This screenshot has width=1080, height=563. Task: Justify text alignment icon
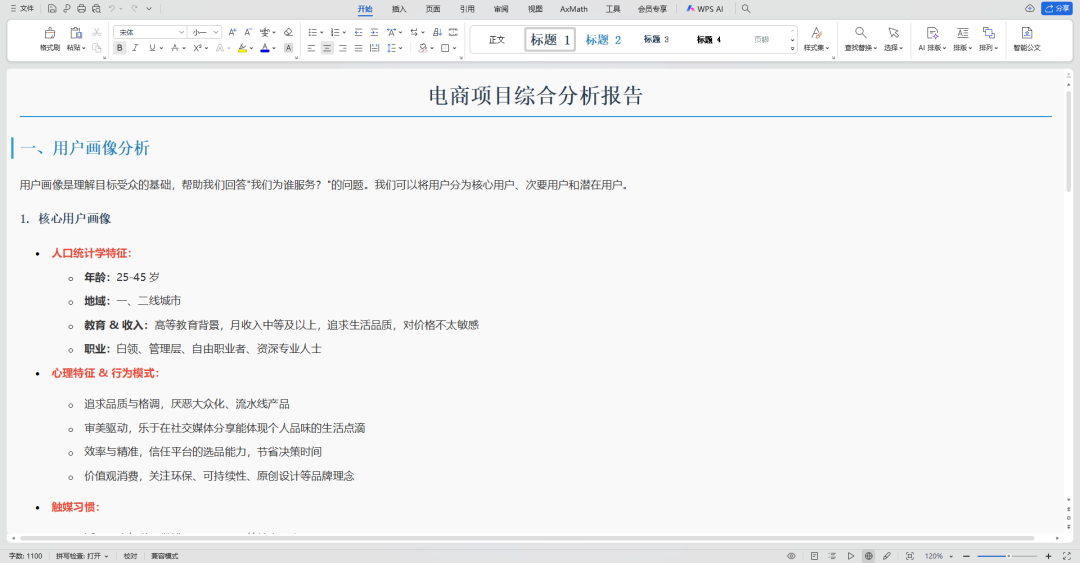tap(358, 48)
